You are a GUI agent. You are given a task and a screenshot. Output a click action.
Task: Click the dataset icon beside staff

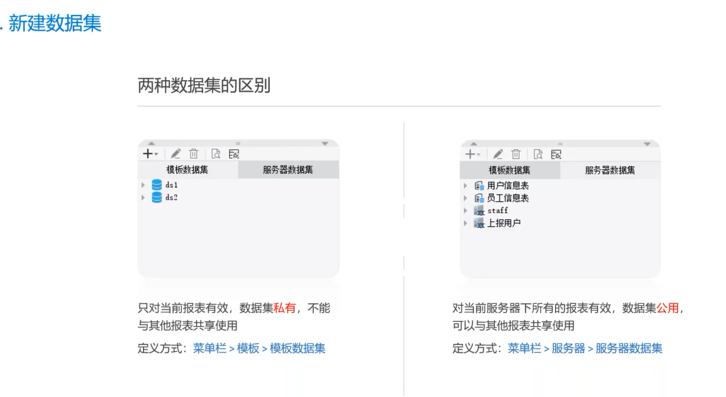[x=479, y=211]
